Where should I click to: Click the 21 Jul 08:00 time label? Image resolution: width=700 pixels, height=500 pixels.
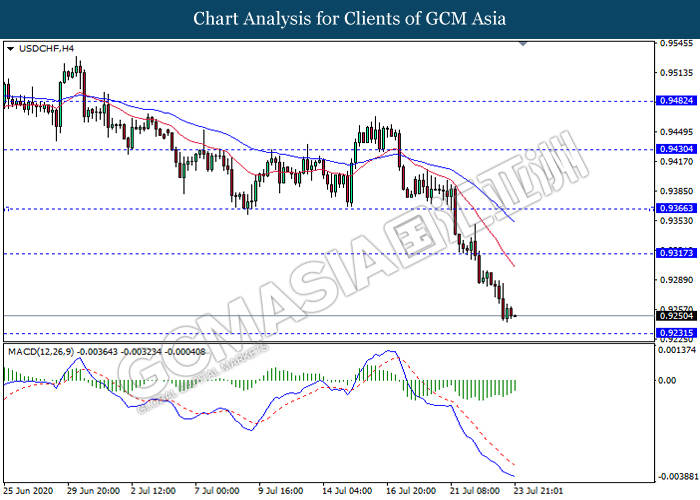[x=475, y=491]
